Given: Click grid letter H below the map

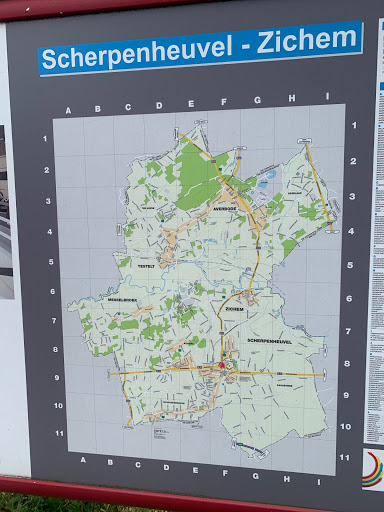Looking at the screenshot, I should pos(287,479).
